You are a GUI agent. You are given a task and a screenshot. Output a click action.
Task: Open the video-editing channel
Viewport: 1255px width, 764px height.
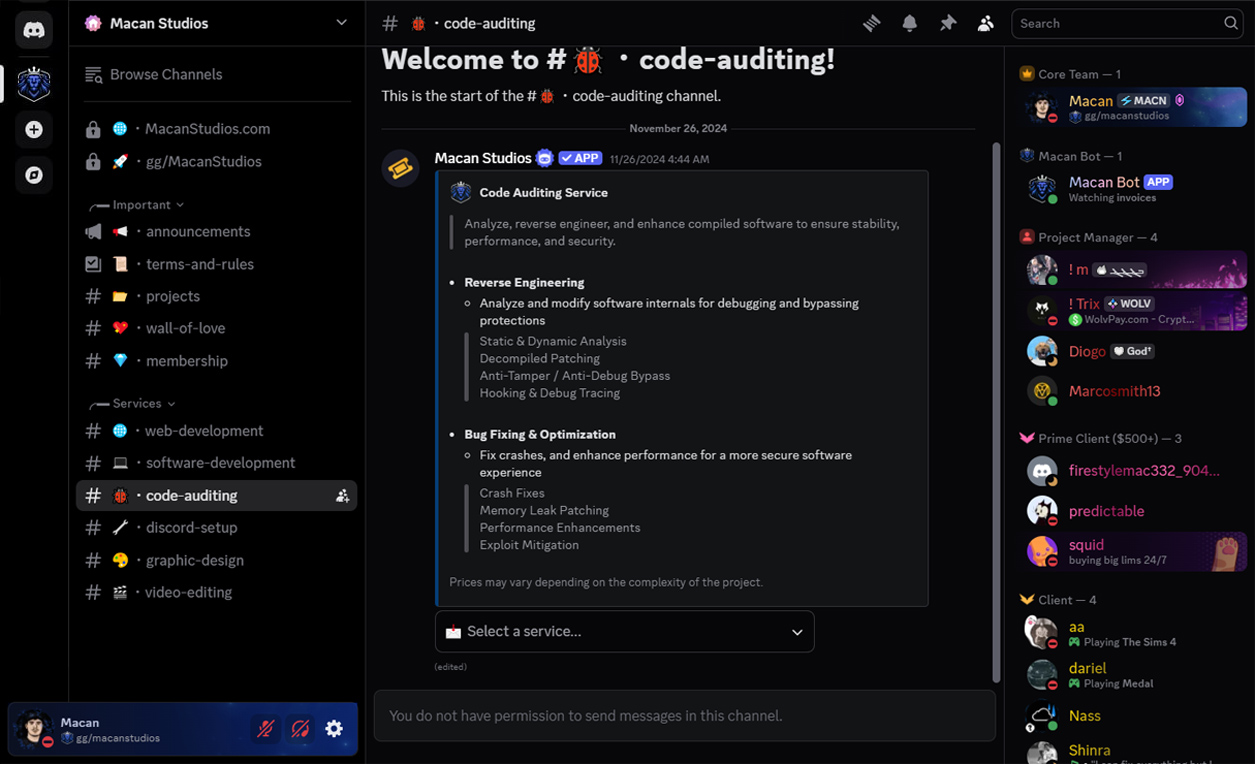pos(216,592)
